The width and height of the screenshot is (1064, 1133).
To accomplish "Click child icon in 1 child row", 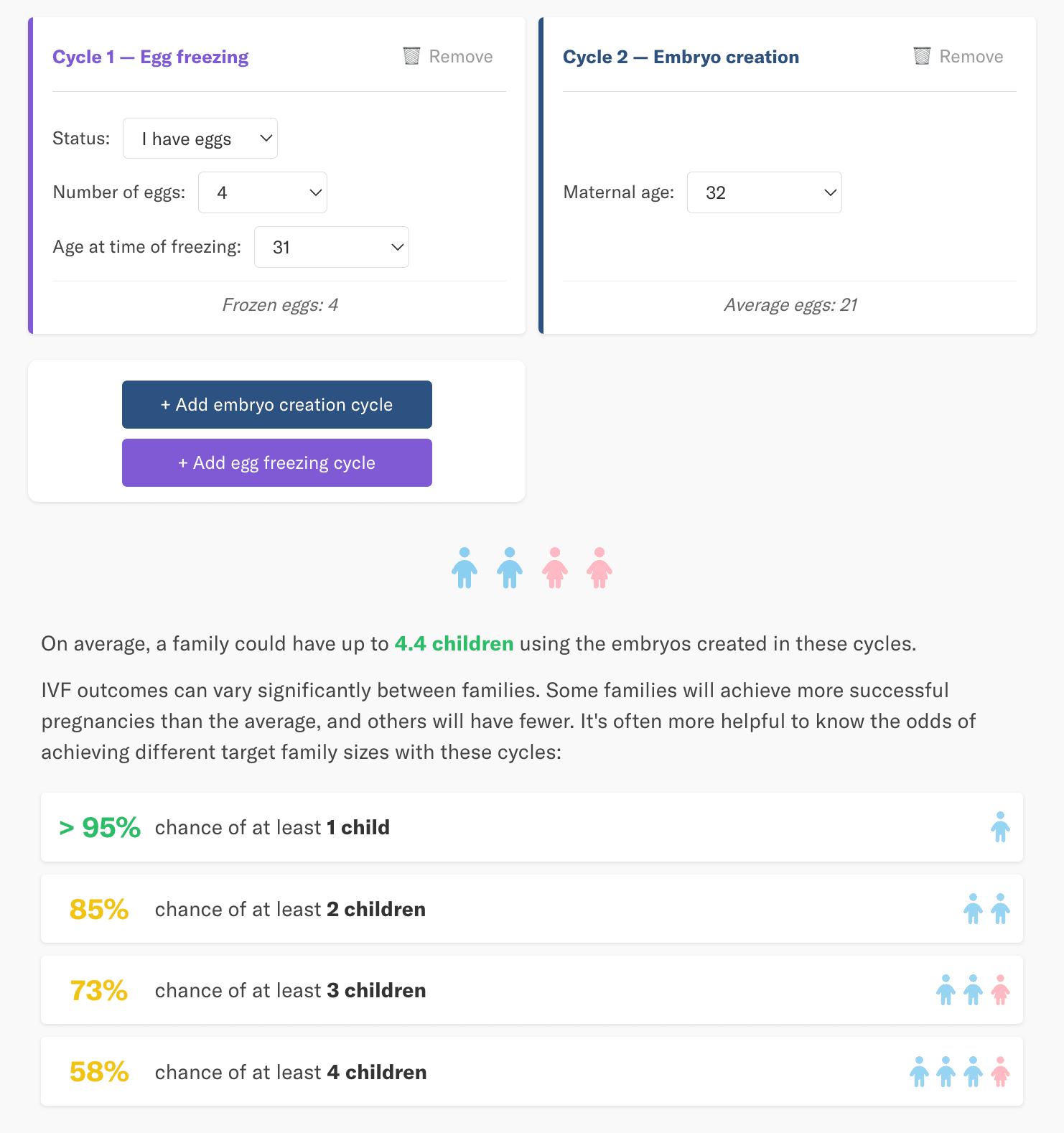I will pos(1000,827).
